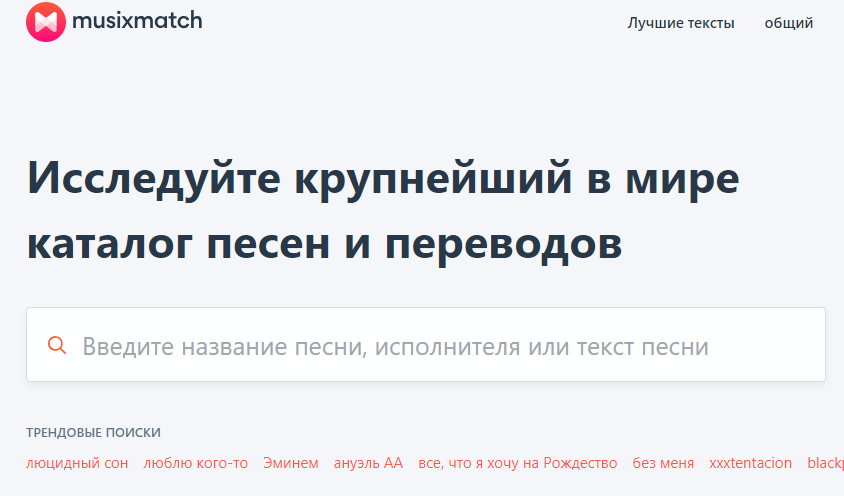
Task: Open the "Лучшие тексты" navigation item
Action: pos(680,23)
